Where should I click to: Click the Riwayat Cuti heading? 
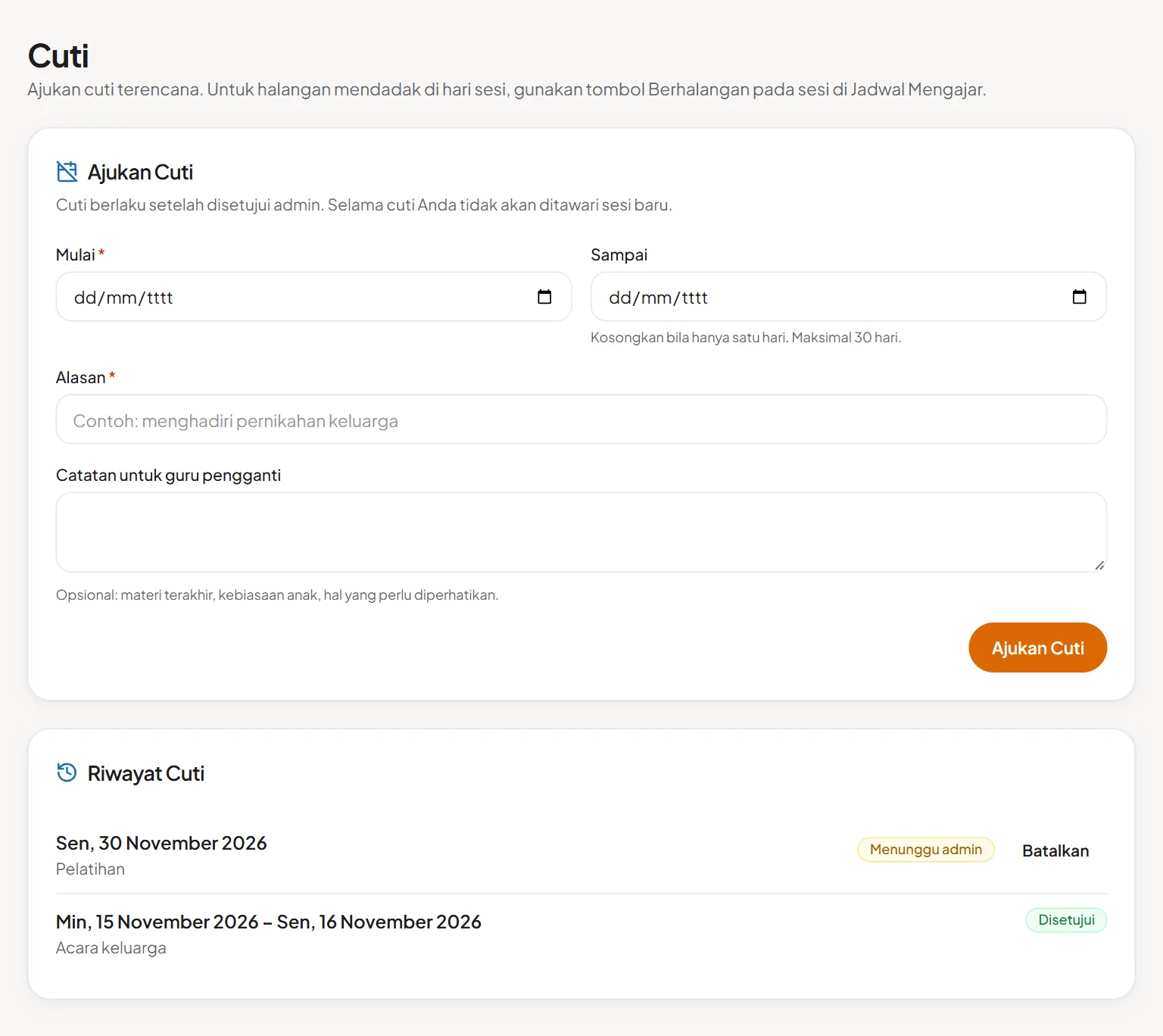click(x=146, y=773)
